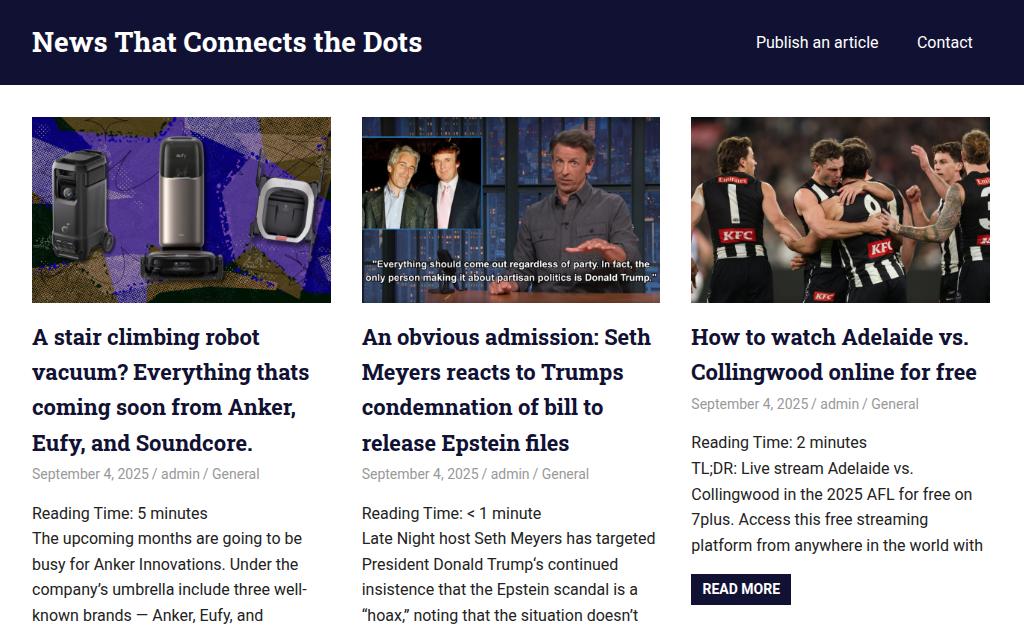Viewport: 1024px width, 629px height.
Task: Select the date under the Adelaide article
Action: [750, 404]
